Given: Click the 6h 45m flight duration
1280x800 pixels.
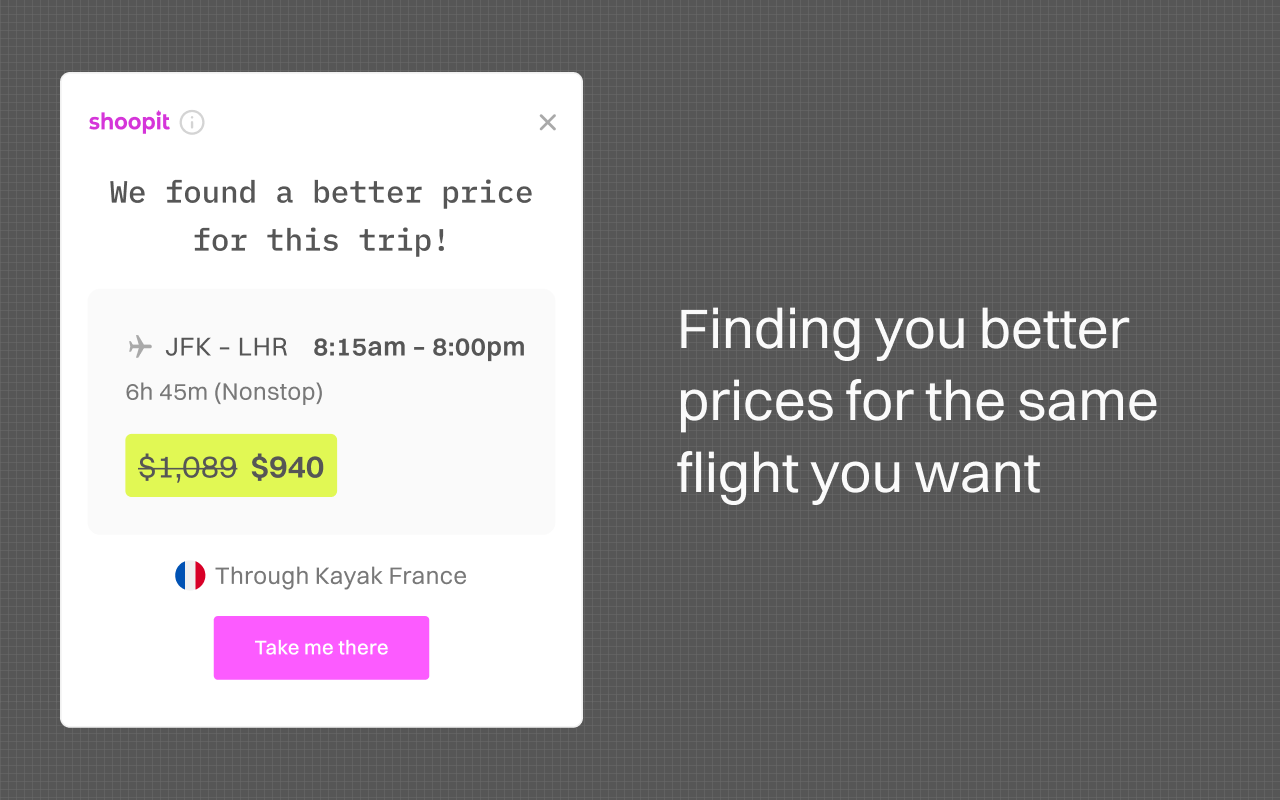Looking at the screenshot, I should pos(166,392).
